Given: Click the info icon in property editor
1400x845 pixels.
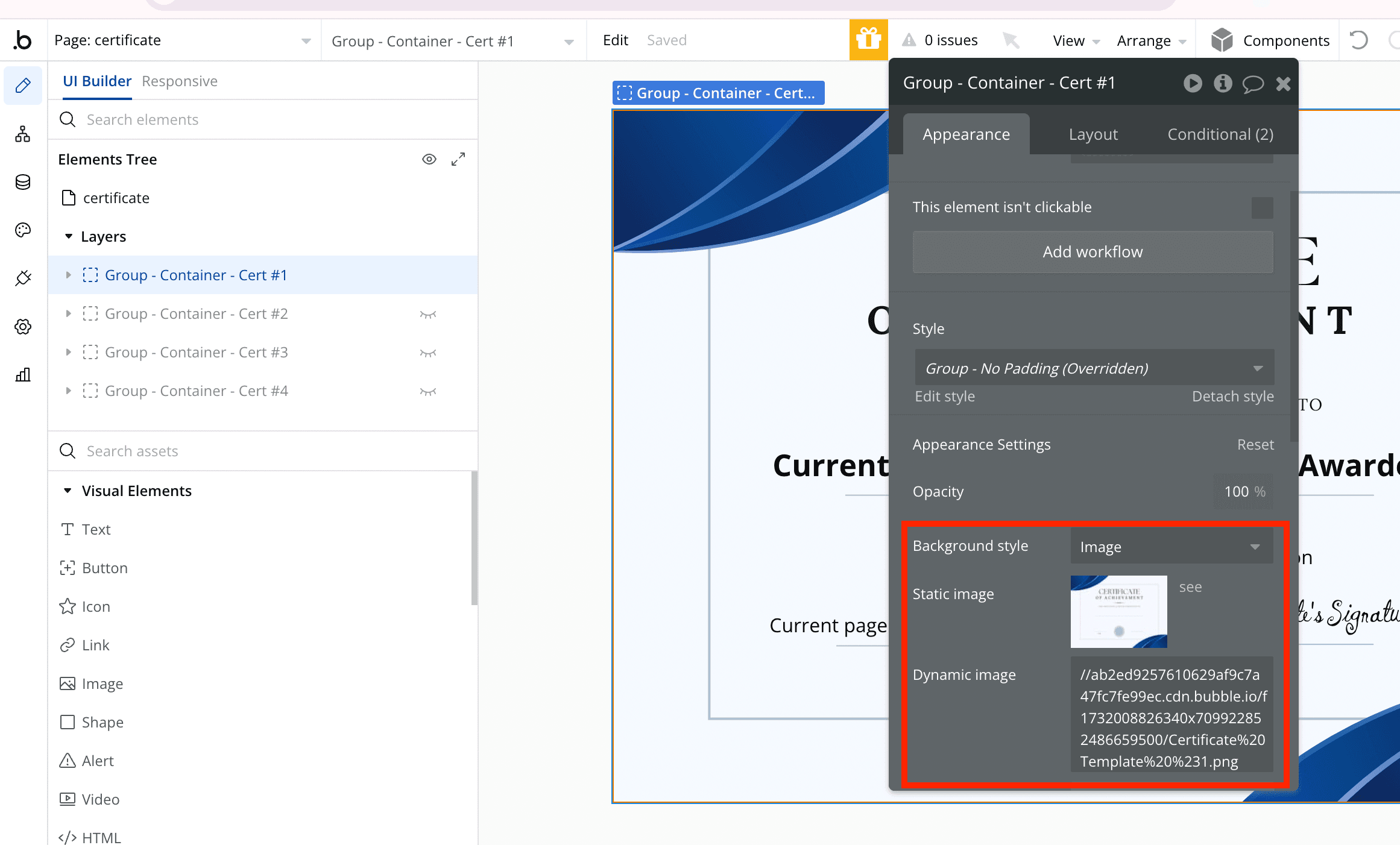Looking at the screenshot, I should tap(1223, 83).
